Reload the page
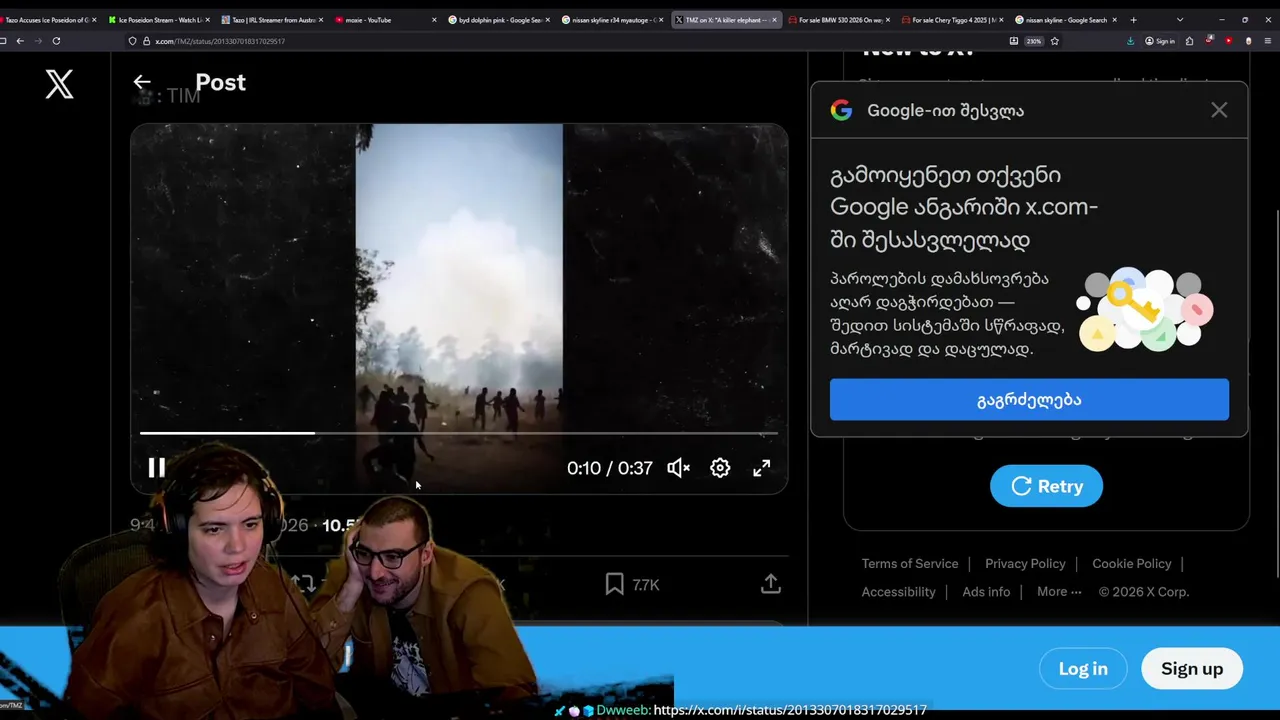Screen dimensions: 1280x720 pos(56,41)
